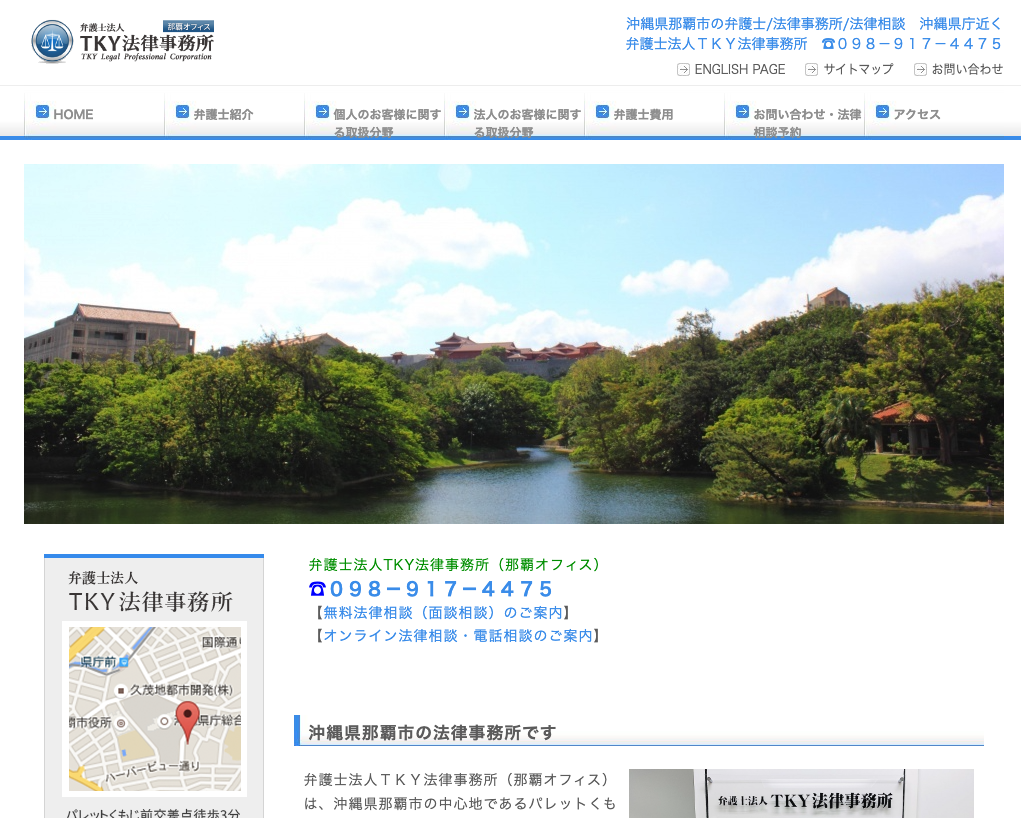
Task: Click the office nameplate photo thumbnail
Action: point(800,794)
